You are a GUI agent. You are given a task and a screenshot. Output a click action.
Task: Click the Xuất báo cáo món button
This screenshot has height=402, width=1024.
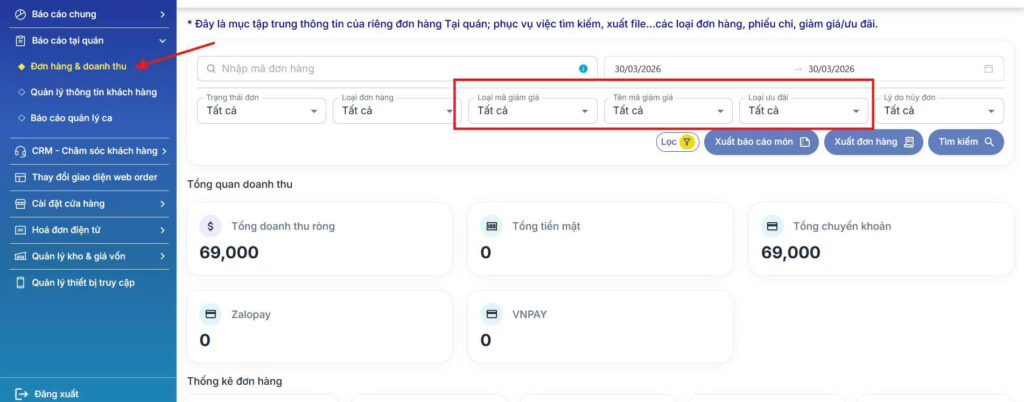(761, 142)
